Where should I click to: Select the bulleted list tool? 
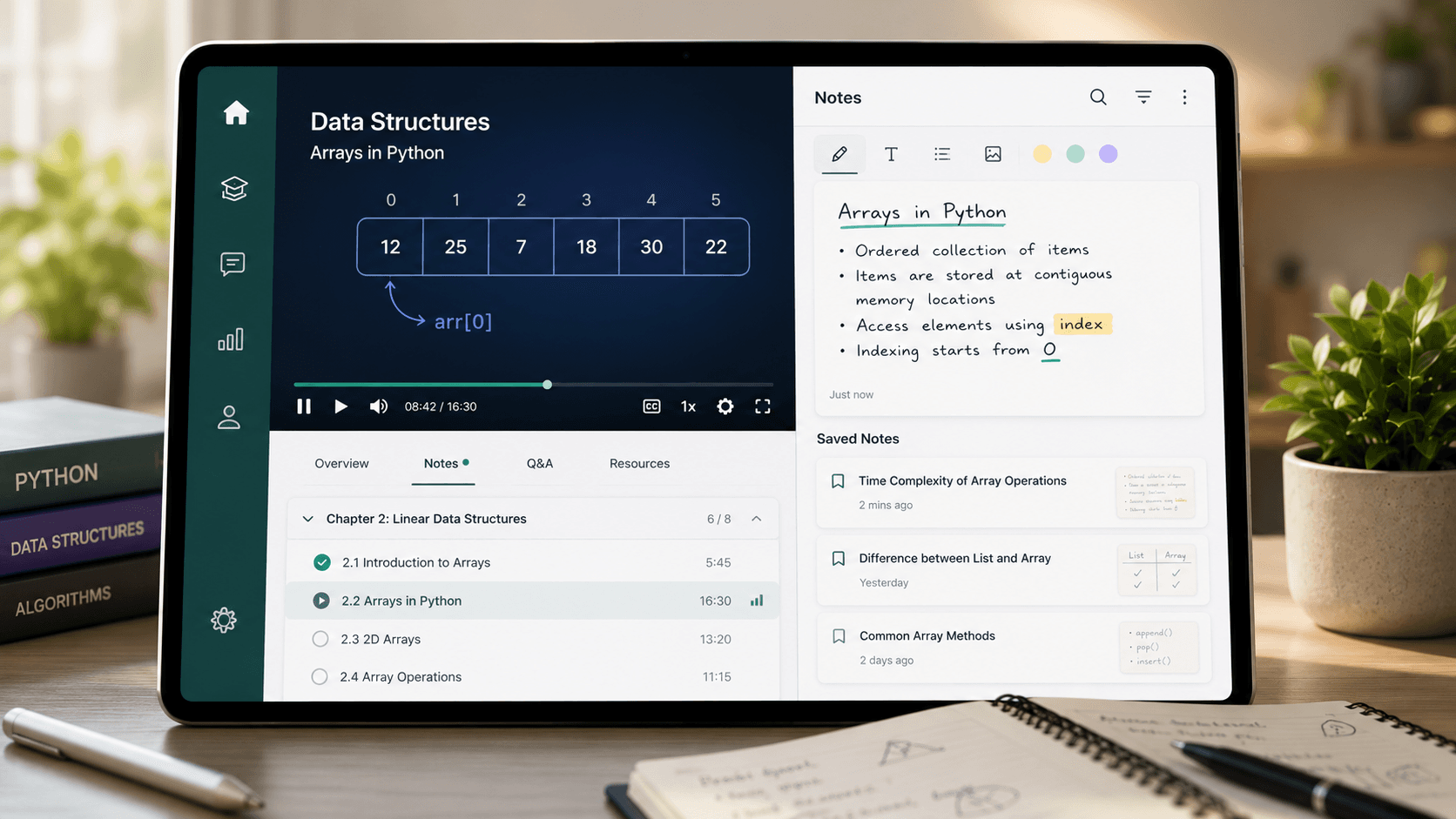pos(942,154)
